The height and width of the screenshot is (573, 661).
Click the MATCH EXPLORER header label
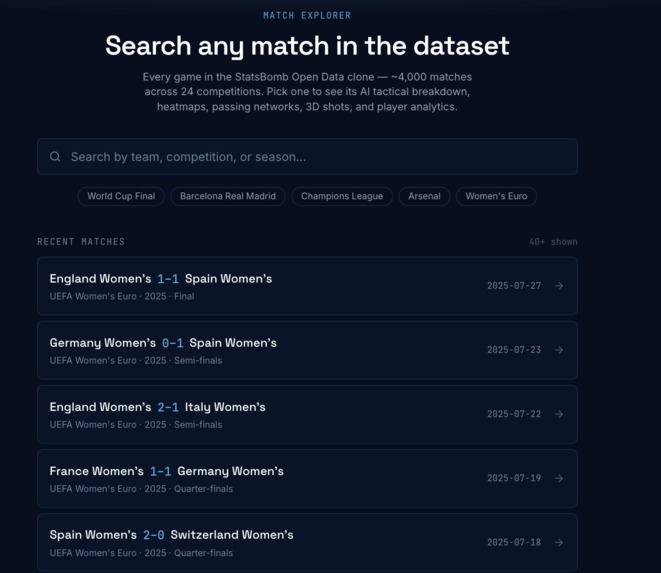(x=307, y=16)
